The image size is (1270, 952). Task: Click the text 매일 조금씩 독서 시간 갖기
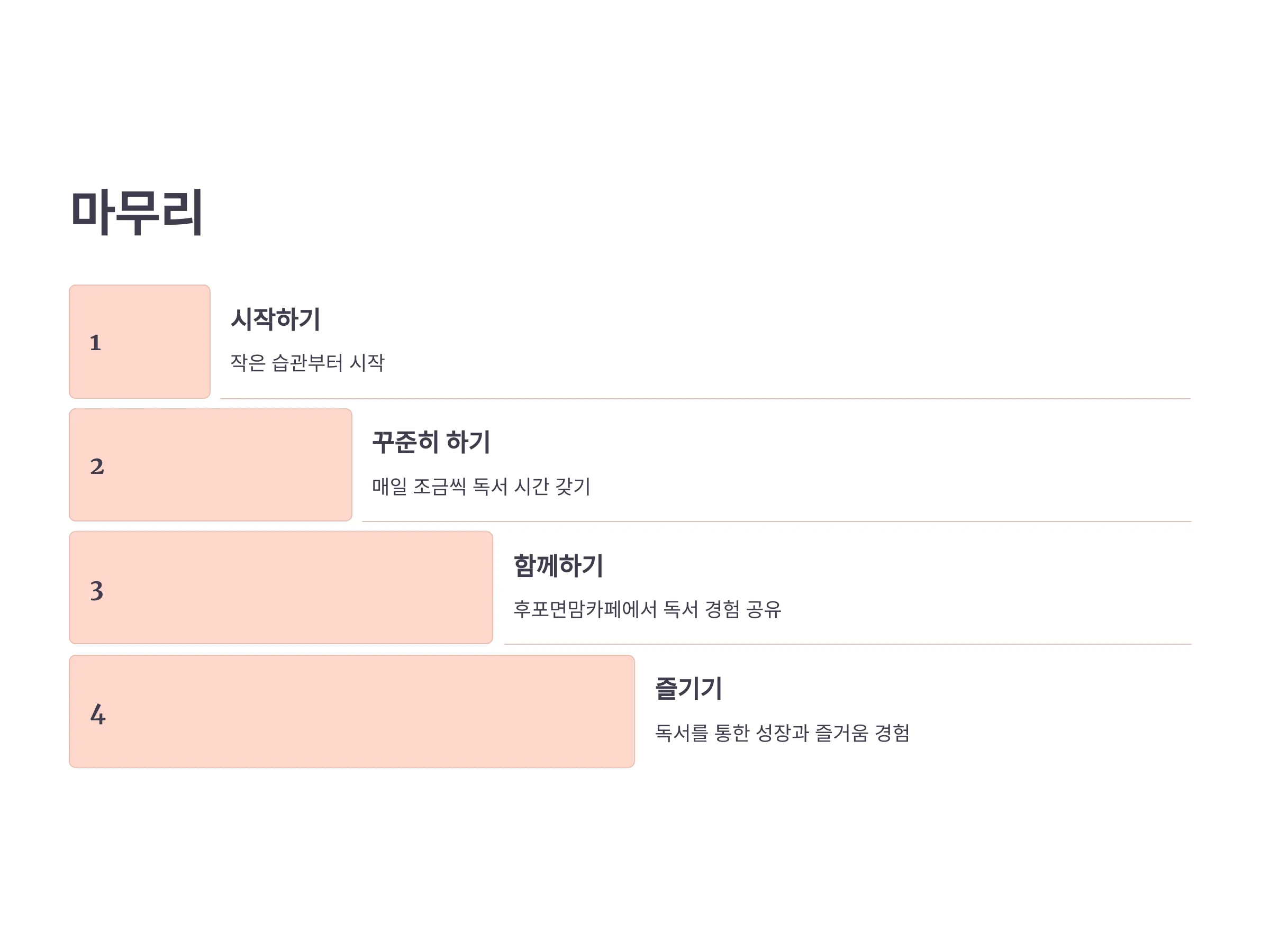pyautogui.click(x=481, y=487)
